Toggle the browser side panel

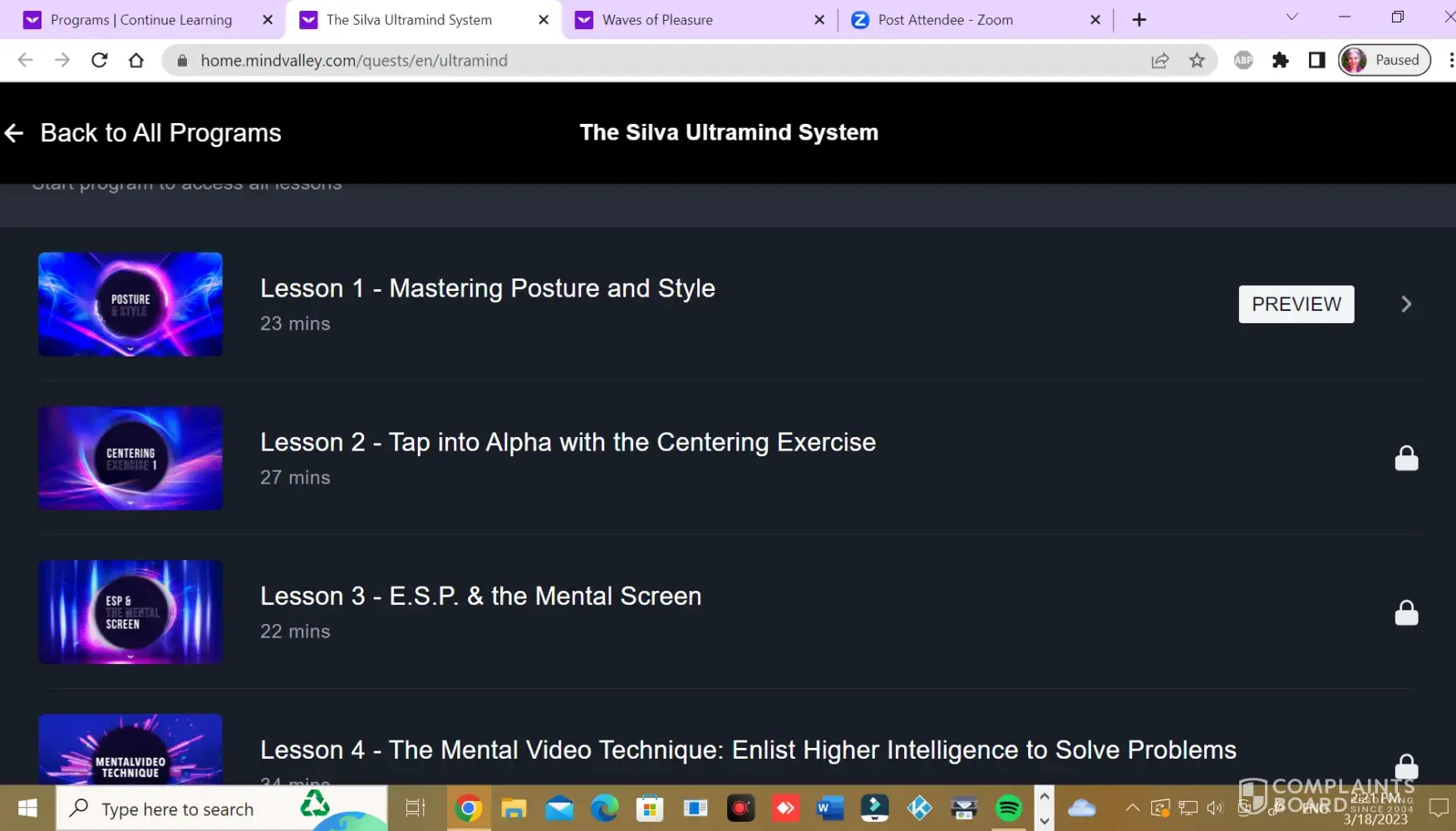pyautogui.click(x=1316, y=60)
